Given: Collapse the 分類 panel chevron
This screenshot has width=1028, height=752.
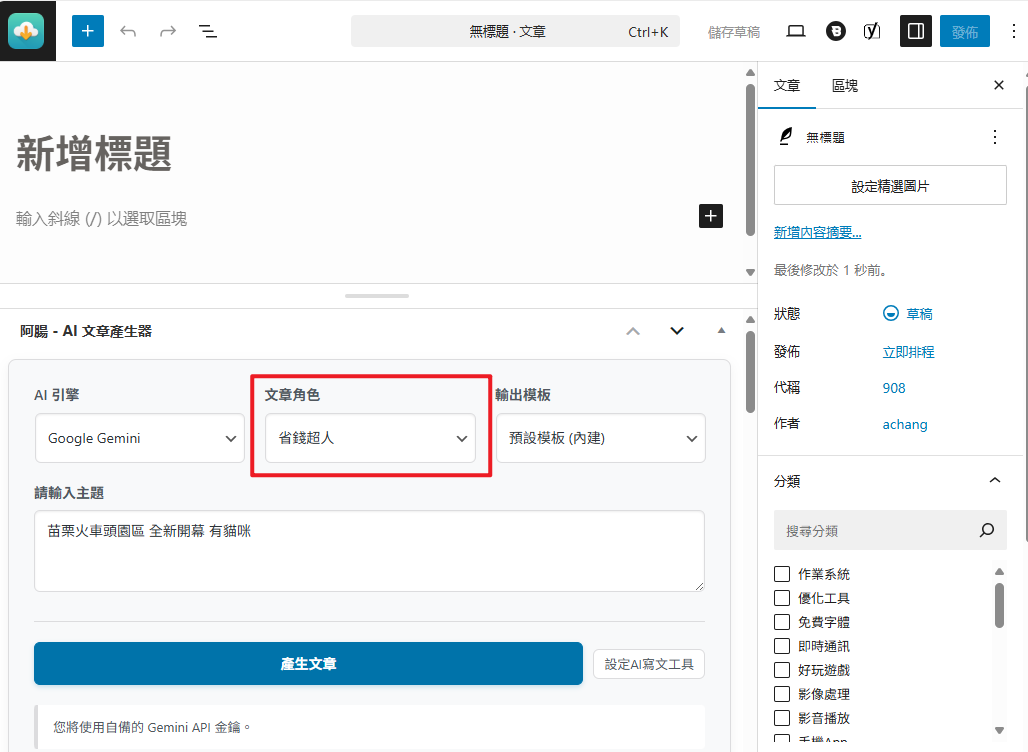Looking at the screenshot, I should [x=994, y=481].
